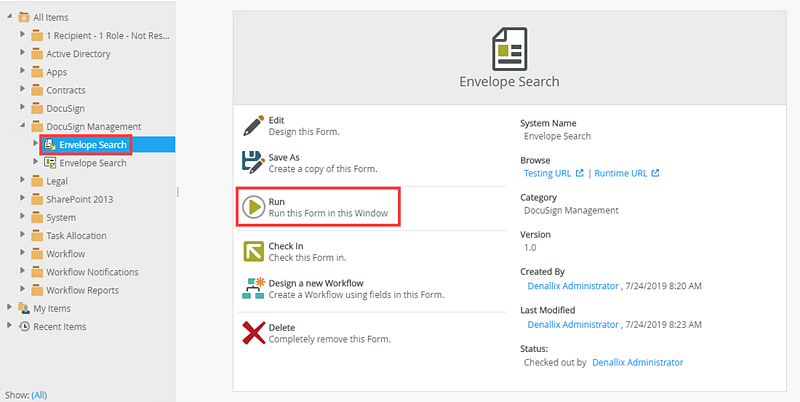The width and height of the screenshot is (800, 402).
Task: Select the SharePoint 2013 folder
Action: point(79,199)
